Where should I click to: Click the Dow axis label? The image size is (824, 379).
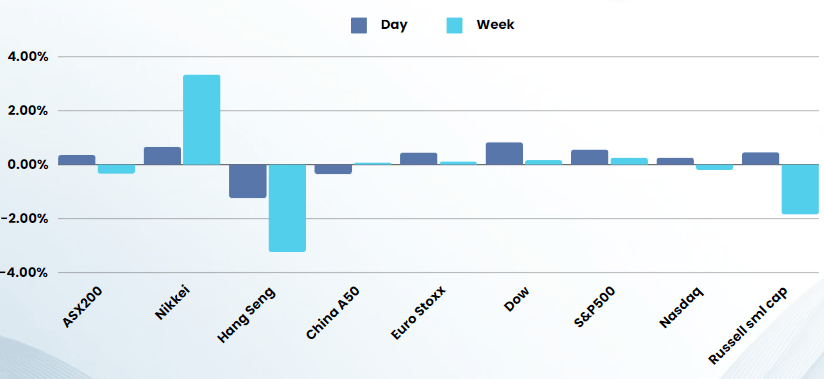pos(516,299)
